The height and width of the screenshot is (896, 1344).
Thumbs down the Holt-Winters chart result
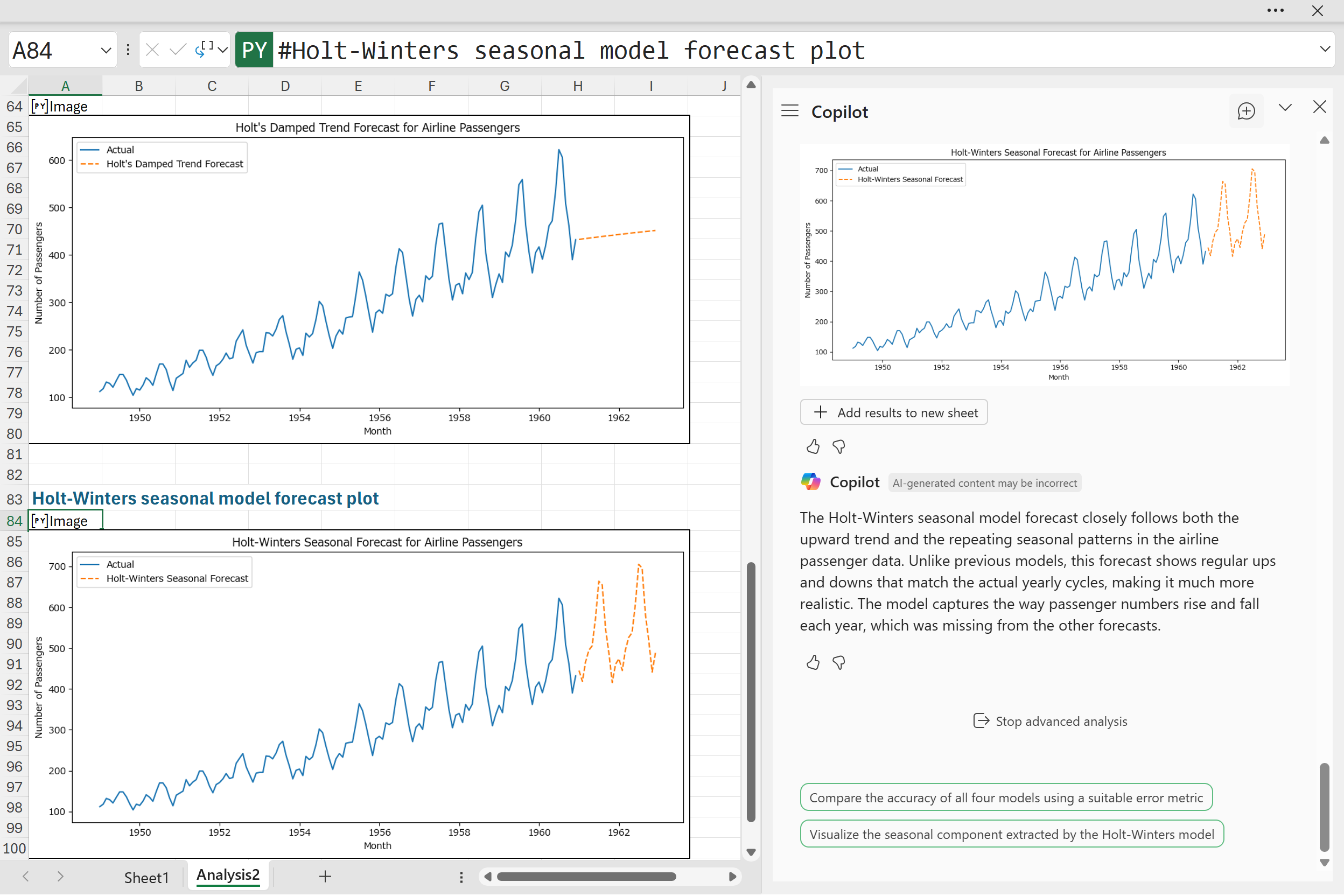[x=838, y=446]
